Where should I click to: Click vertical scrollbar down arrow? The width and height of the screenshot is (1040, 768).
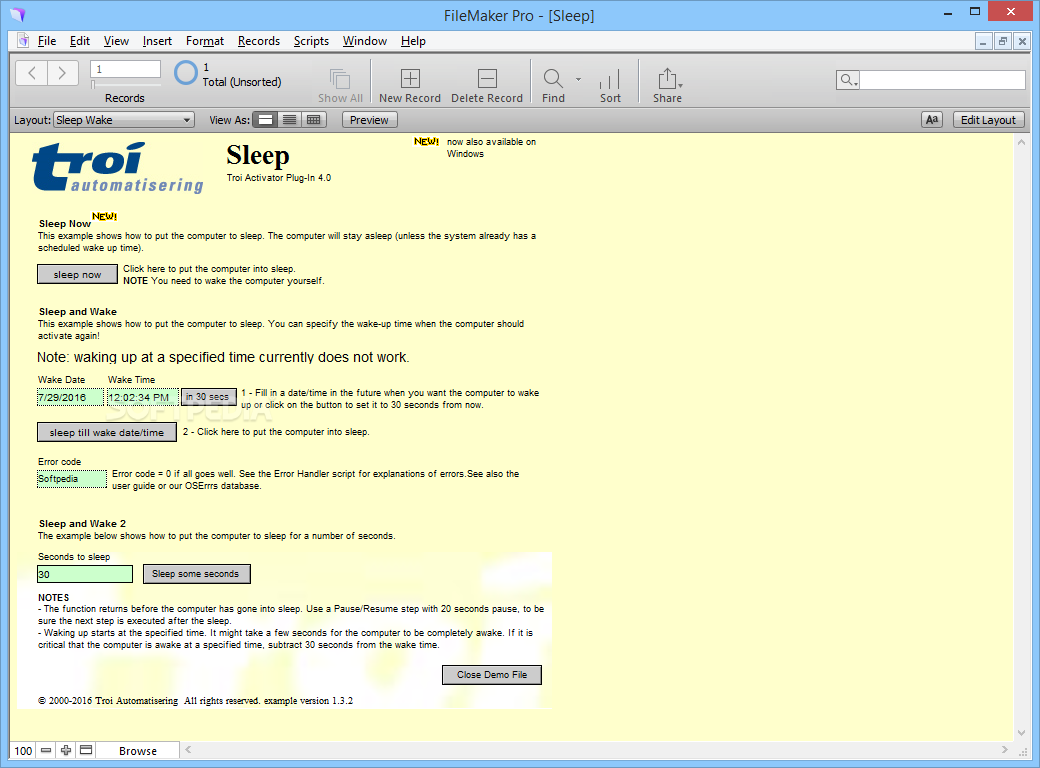(1021, 733)
